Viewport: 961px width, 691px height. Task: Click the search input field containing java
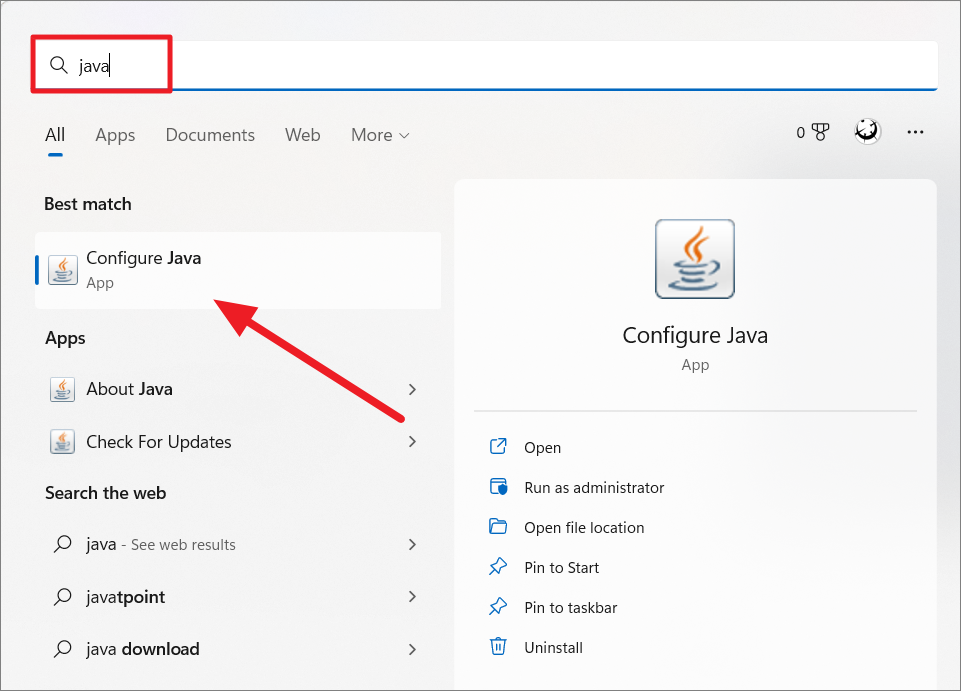click(484, 65)
